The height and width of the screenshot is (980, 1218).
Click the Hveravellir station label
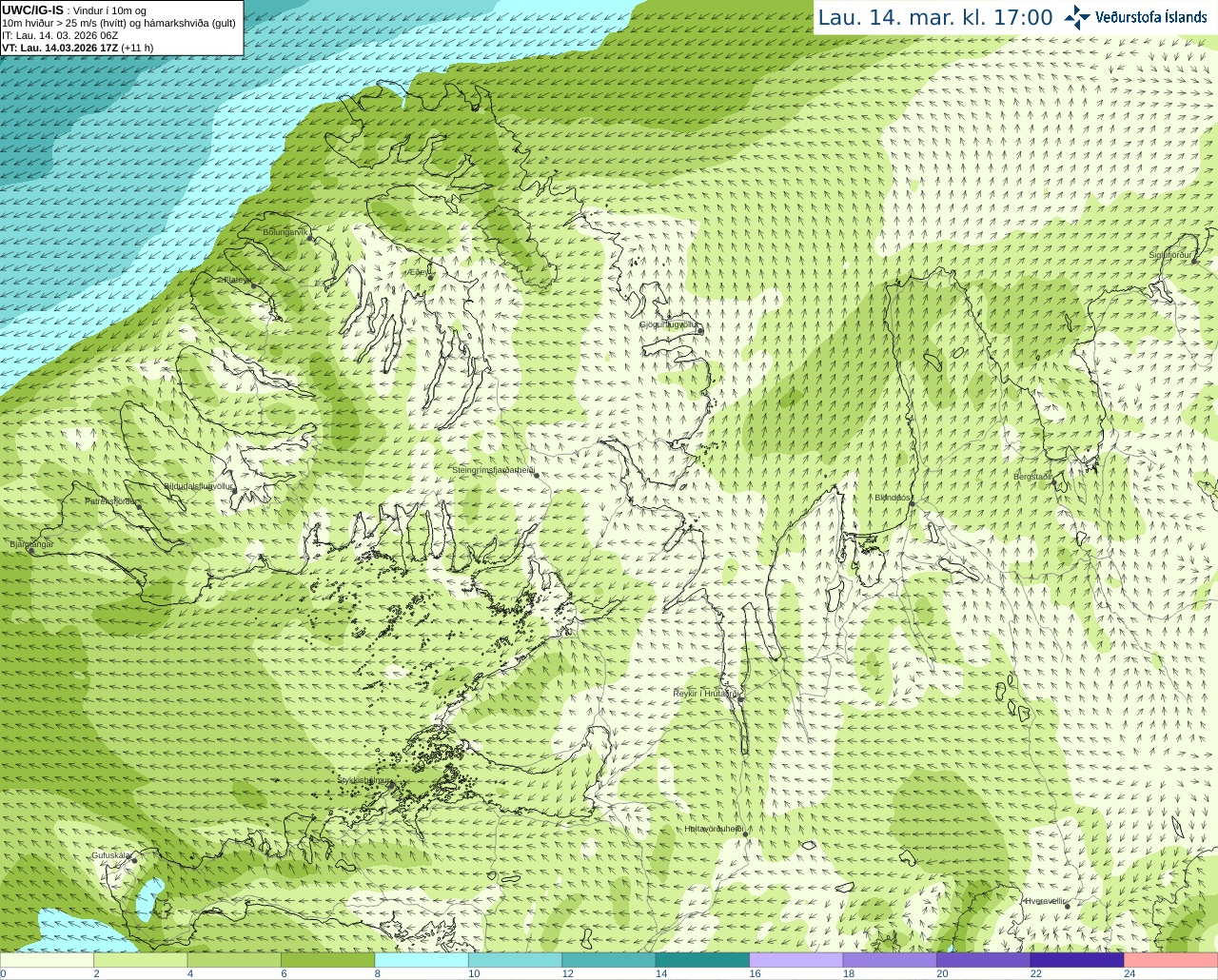click(x=1045, y=901)
